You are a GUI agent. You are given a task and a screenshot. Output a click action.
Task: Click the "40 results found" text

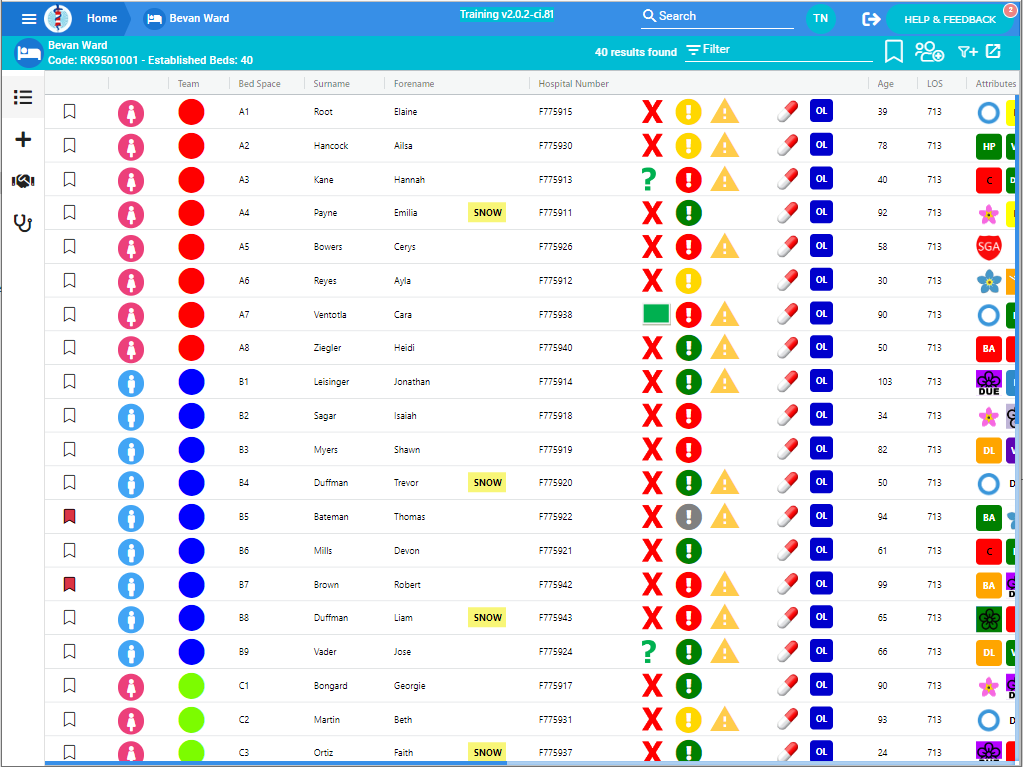635,52
